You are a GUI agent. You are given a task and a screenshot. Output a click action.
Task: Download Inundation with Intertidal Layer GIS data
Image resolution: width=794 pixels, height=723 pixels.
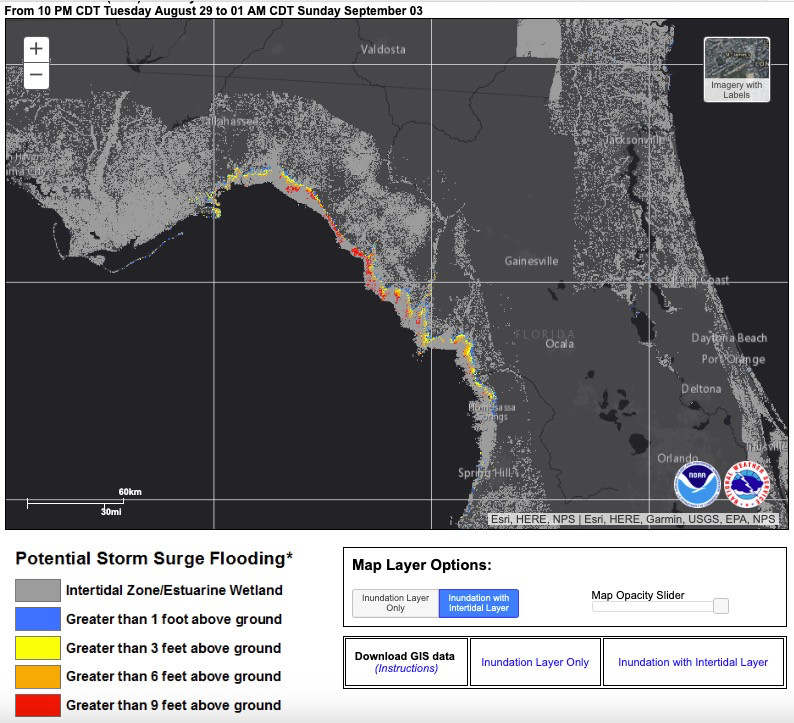(693, 662)
